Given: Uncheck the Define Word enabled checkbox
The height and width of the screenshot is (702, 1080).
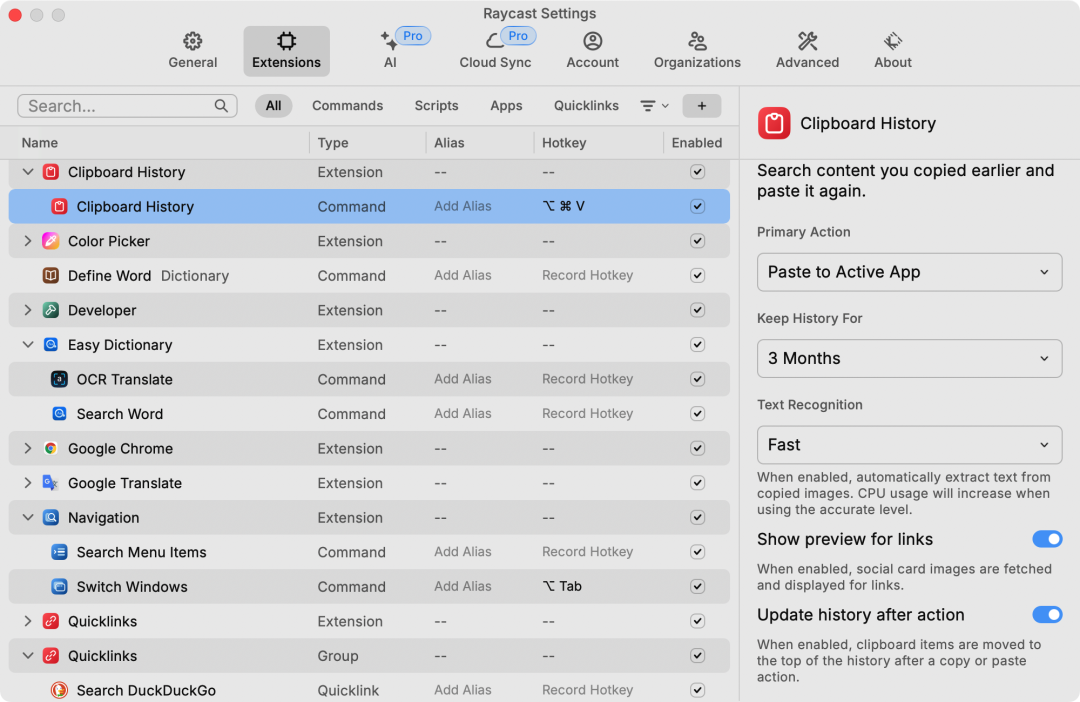Looking at the screenshot, I should click(x=698, y=275).
